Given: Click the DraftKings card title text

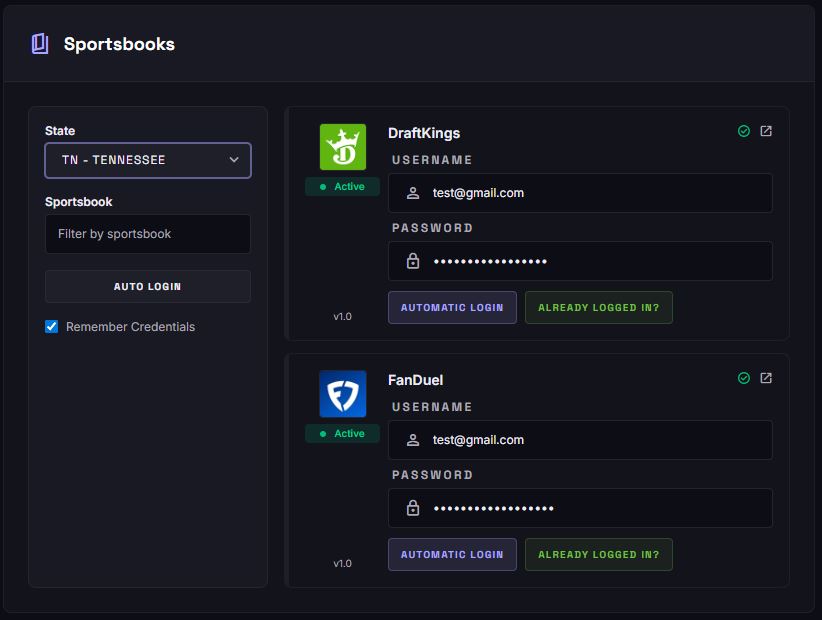Looking at the screenshot, I should (x=424, y=133).
